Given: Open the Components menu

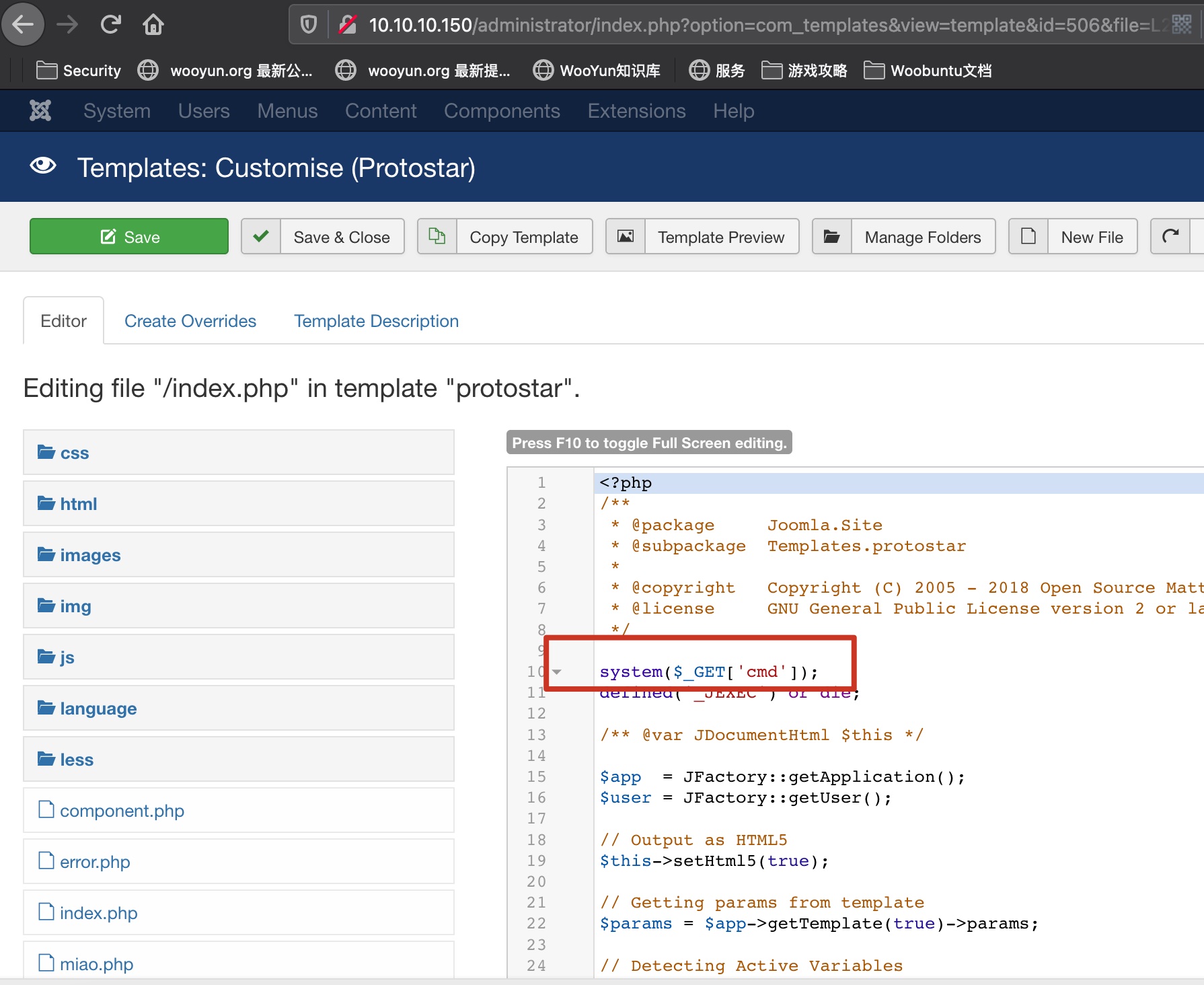Looking at the screenshot, I should (502, 110).
